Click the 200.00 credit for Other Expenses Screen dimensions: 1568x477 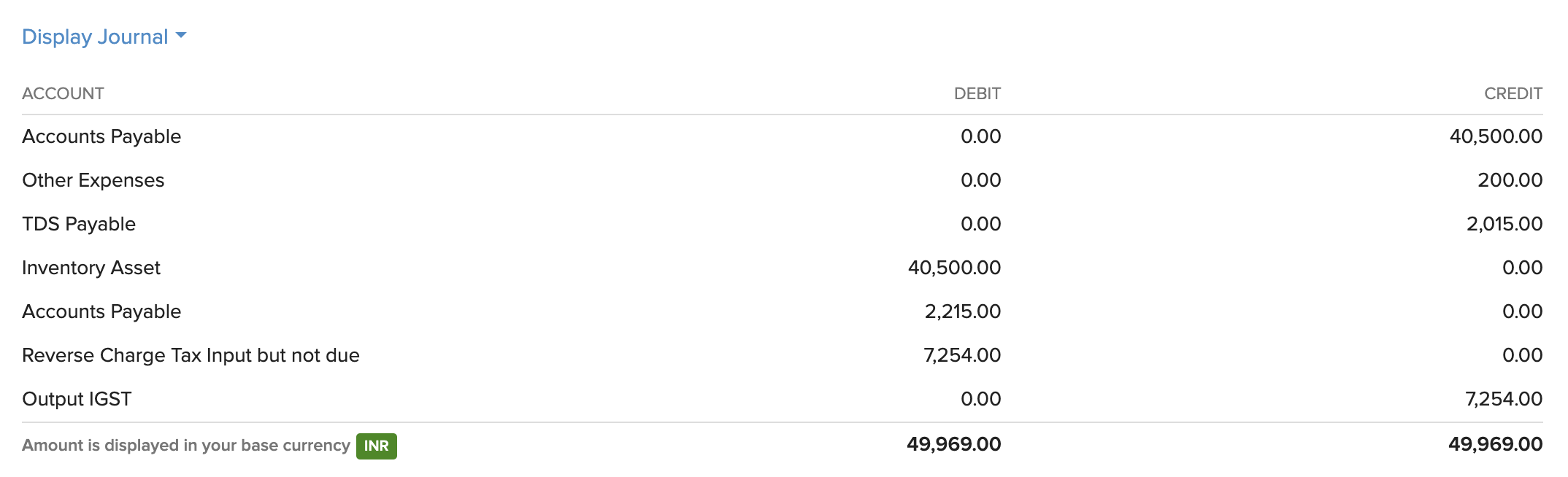click(1510, 180)
